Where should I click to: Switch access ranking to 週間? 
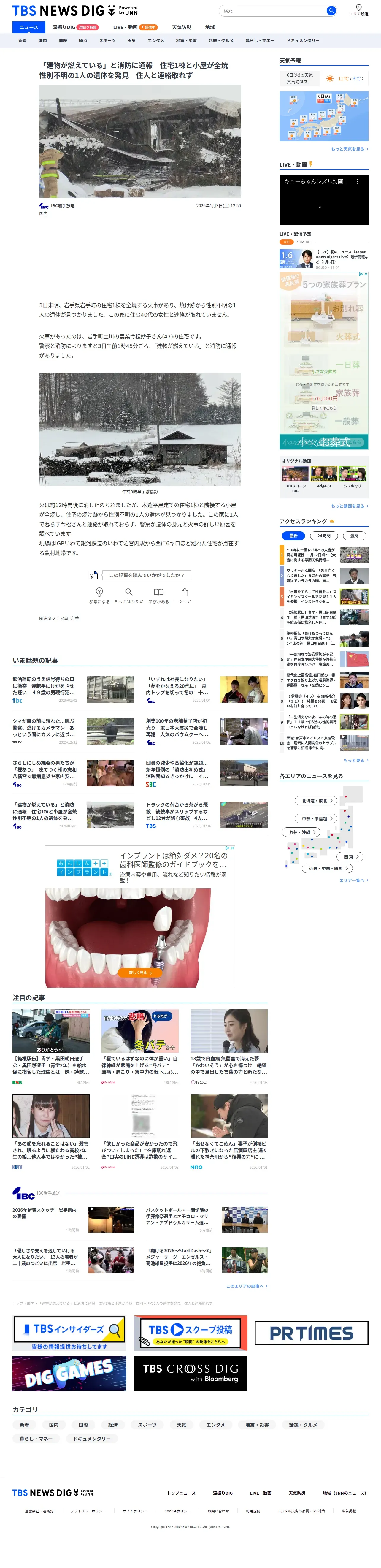[x=354, y=536]
